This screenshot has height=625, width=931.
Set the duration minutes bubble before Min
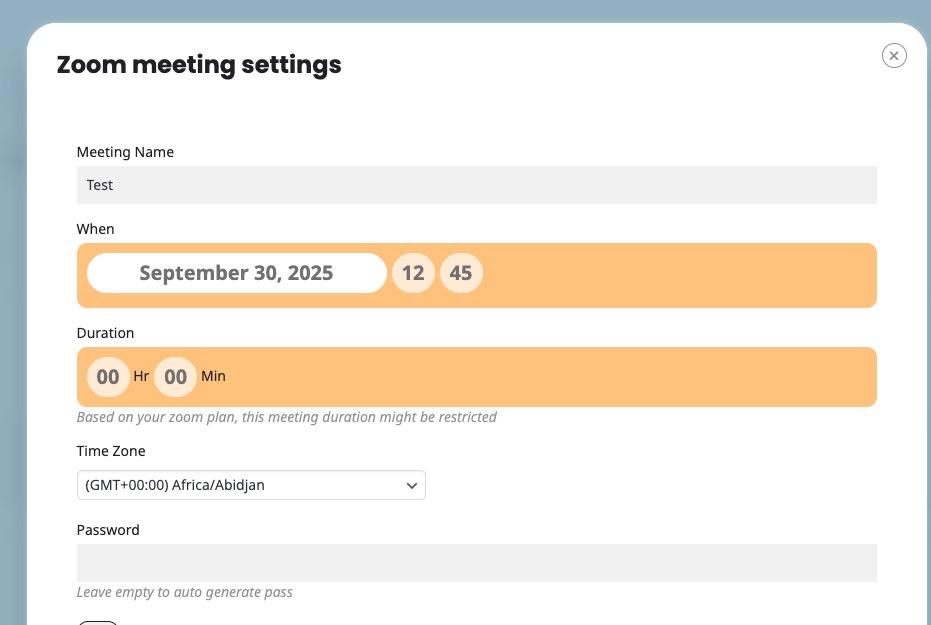[x=175, y=377]
